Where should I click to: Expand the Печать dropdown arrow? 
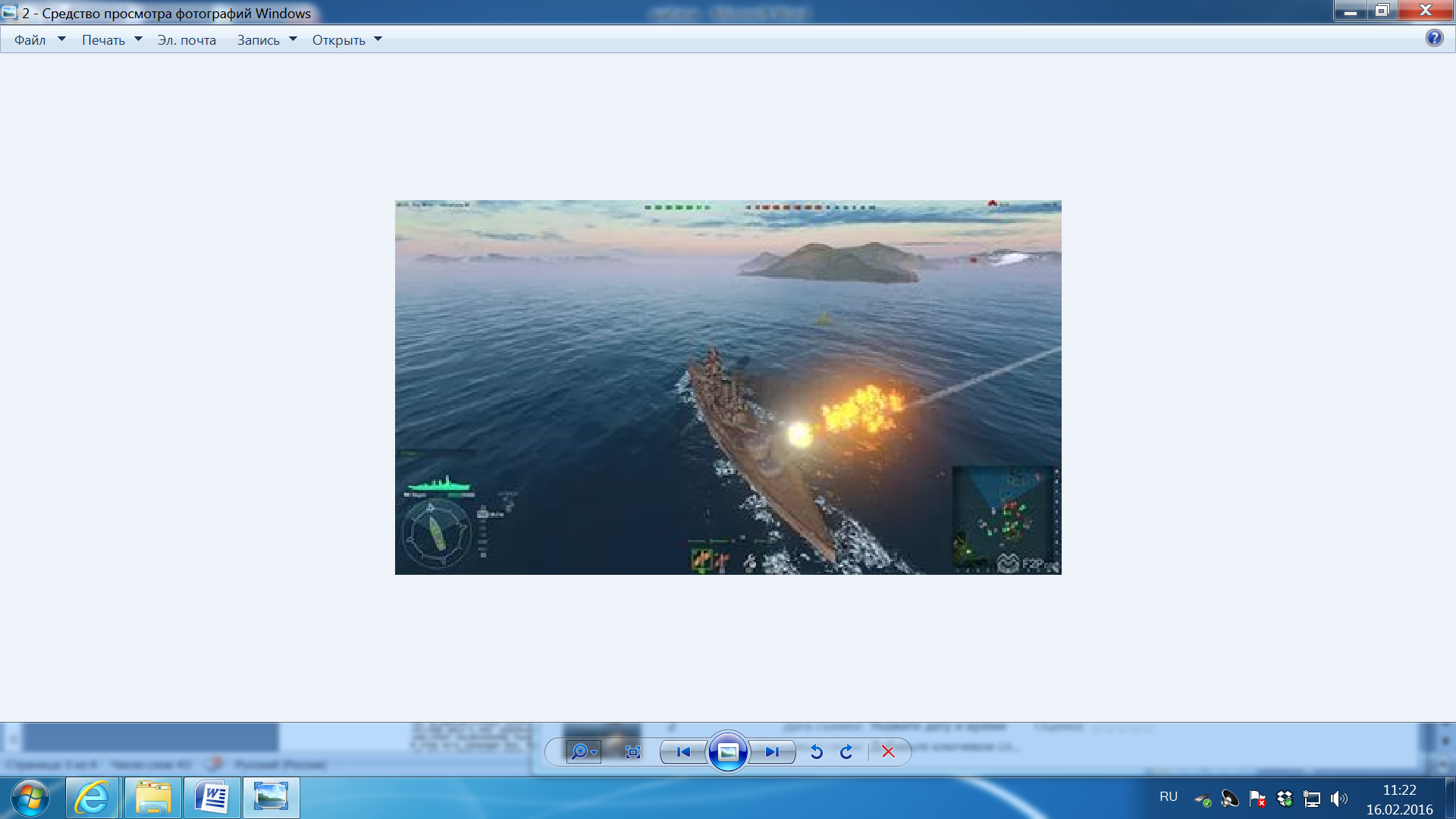pos(138,39)
